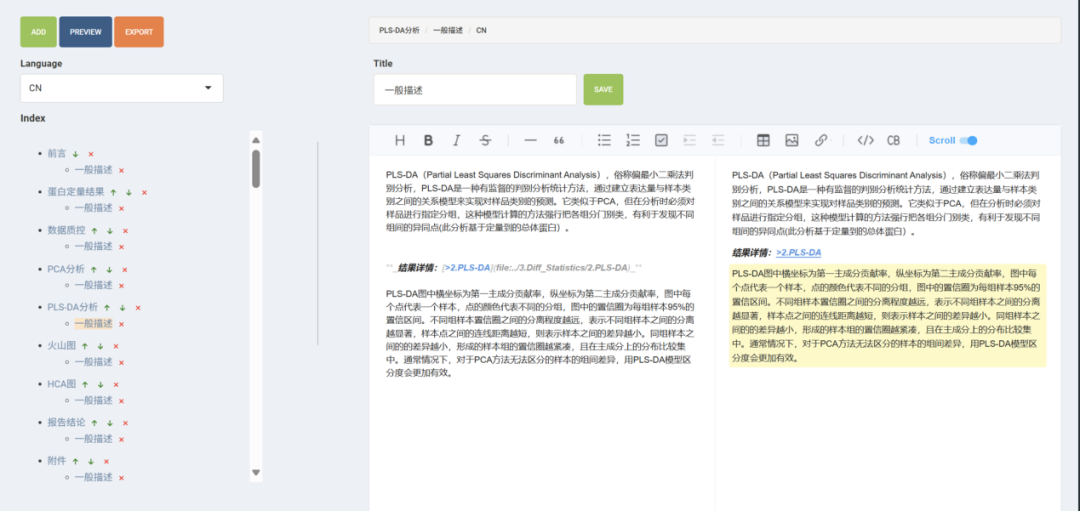Click the green ADD button
The height and width of the screenshot is (511, 1080).
39,32
